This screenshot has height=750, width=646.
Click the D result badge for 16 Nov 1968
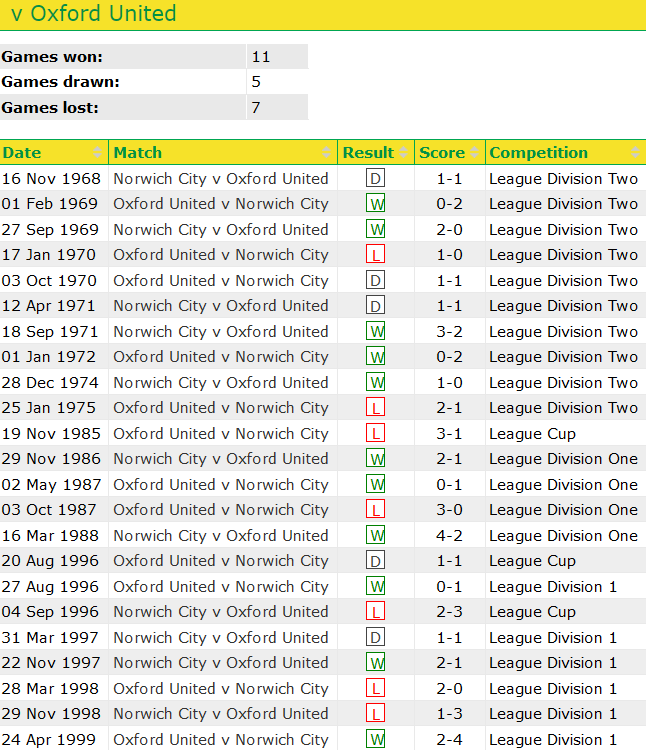coord(376,179)
